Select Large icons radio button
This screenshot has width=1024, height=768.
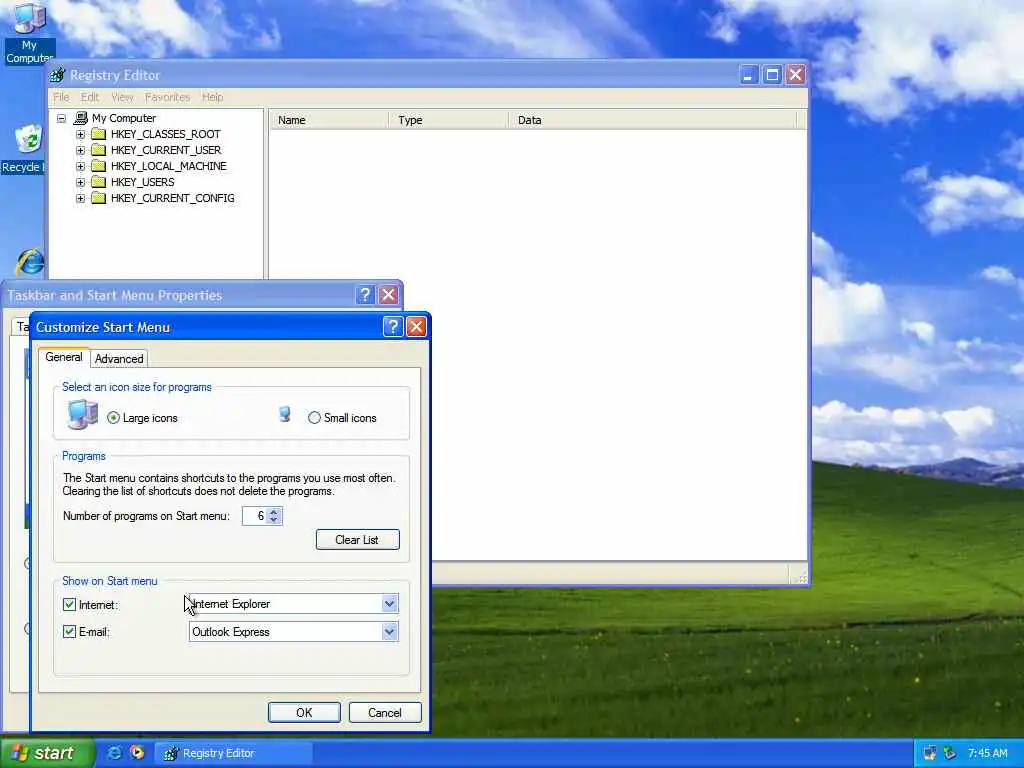click(114, 418)
